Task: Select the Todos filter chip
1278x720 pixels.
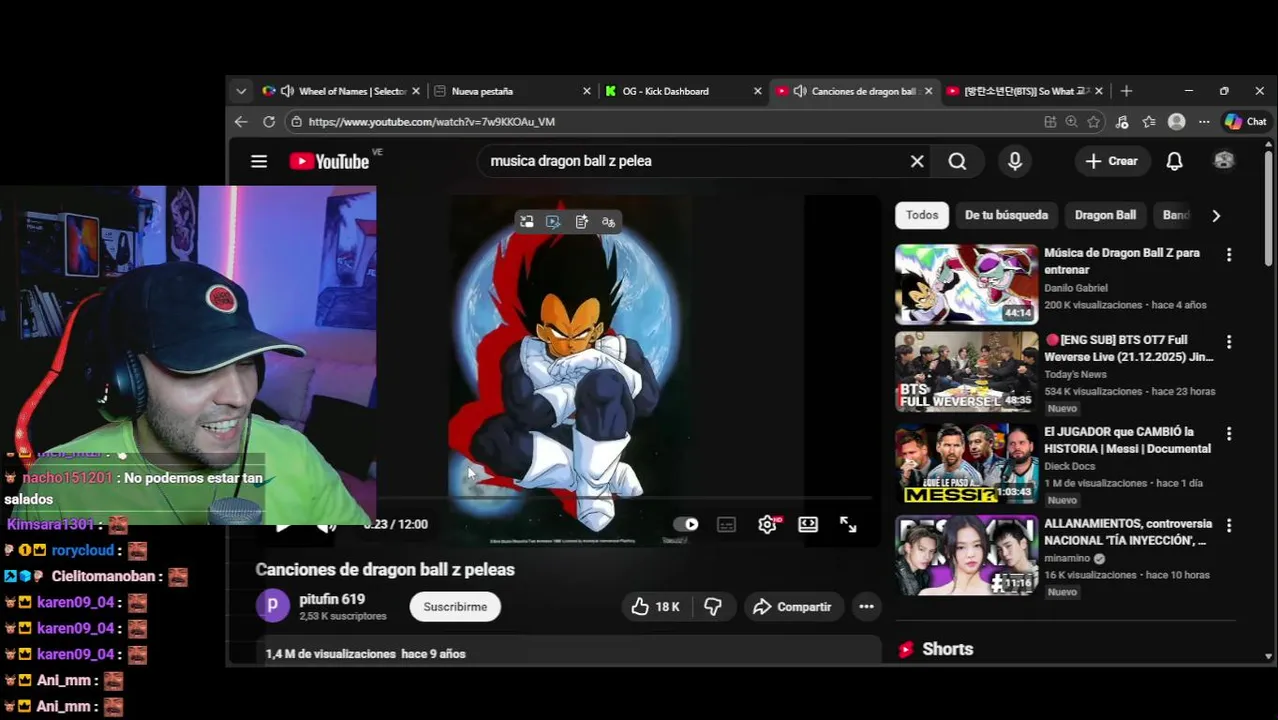Action: coord(922,215)
